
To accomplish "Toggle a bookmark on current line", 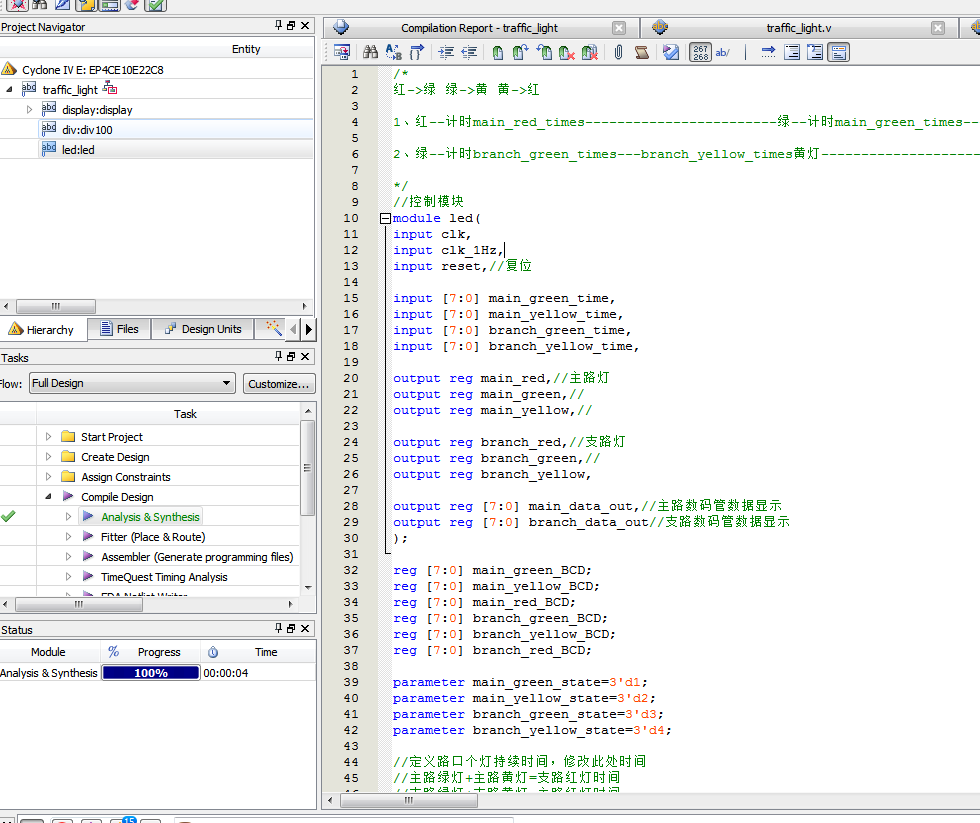I will (498, 52).
